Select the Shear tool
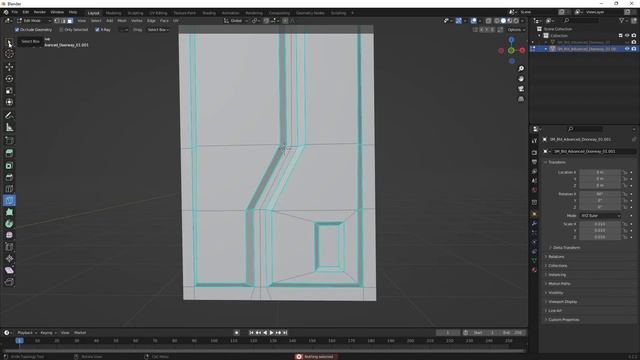 (x=9, y=270)
